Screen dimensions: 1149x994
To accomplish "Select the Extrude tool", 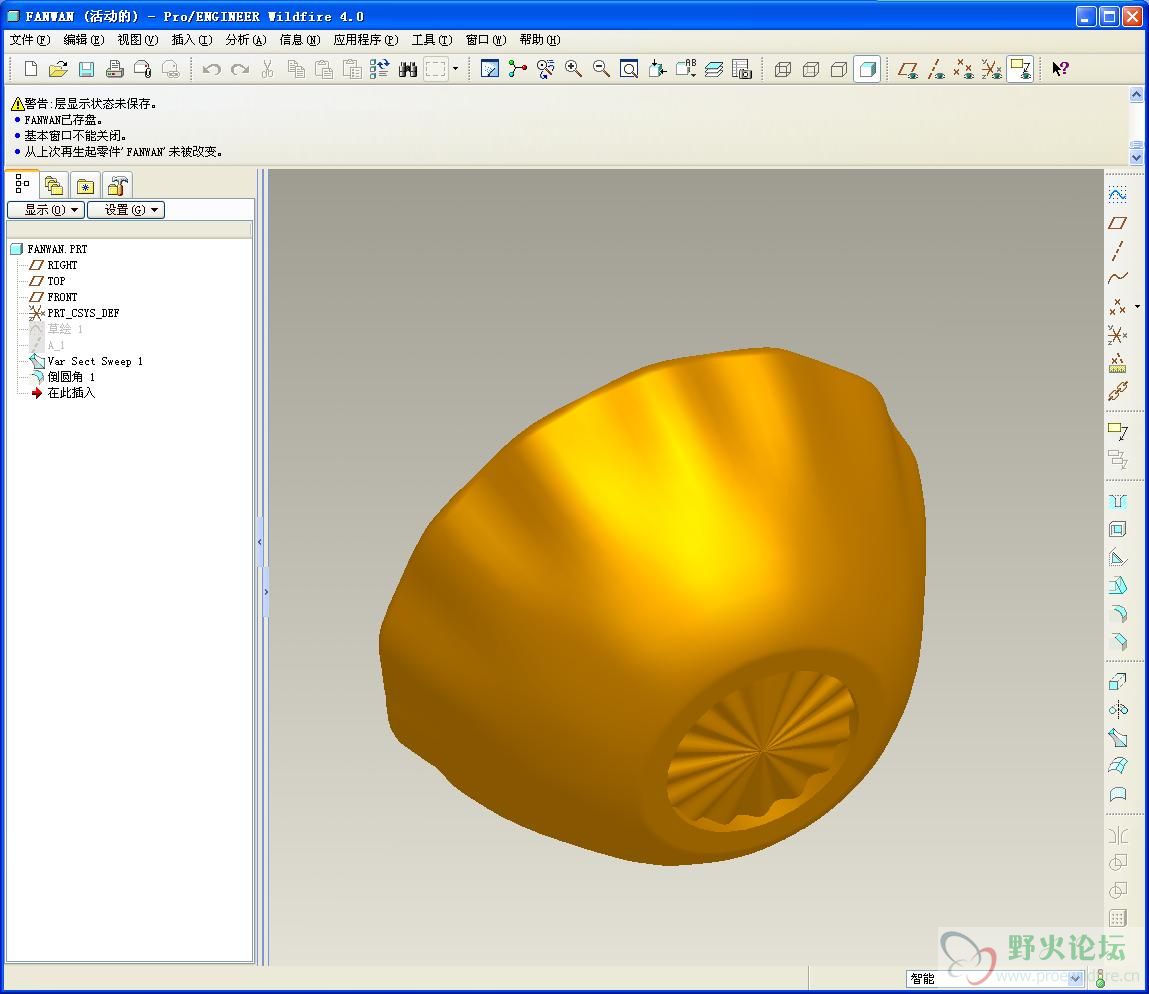I will [x=1117, y=682].
